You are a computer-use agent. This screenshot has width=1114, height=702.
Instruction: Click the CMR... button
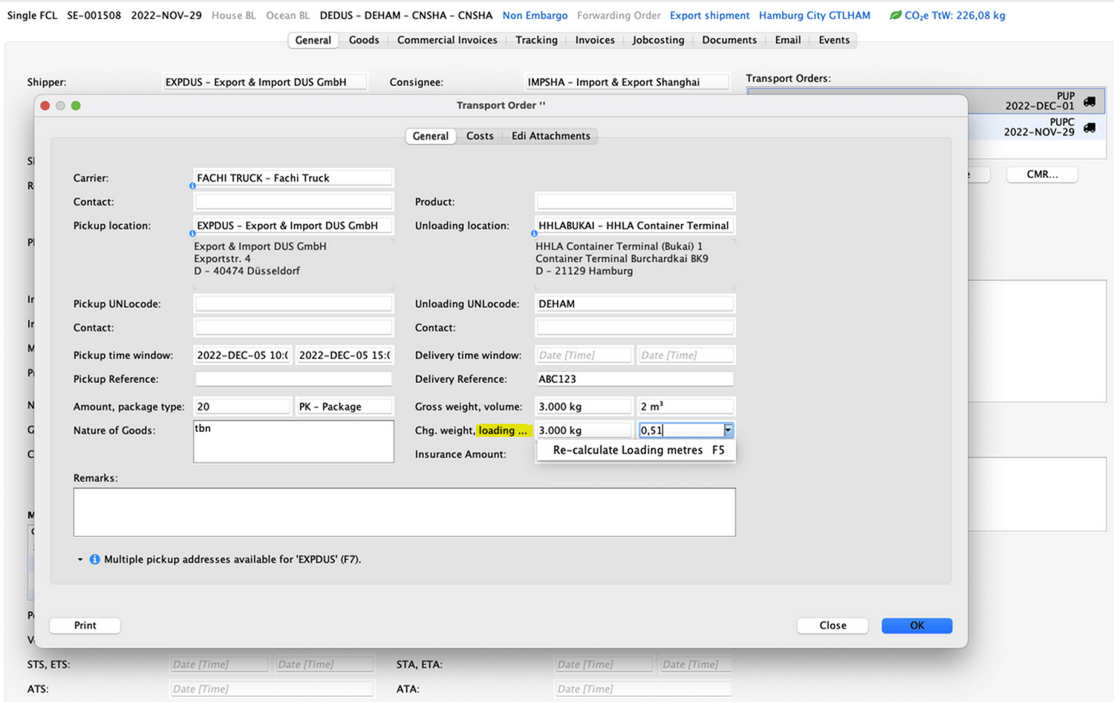tap(1042, 174)
